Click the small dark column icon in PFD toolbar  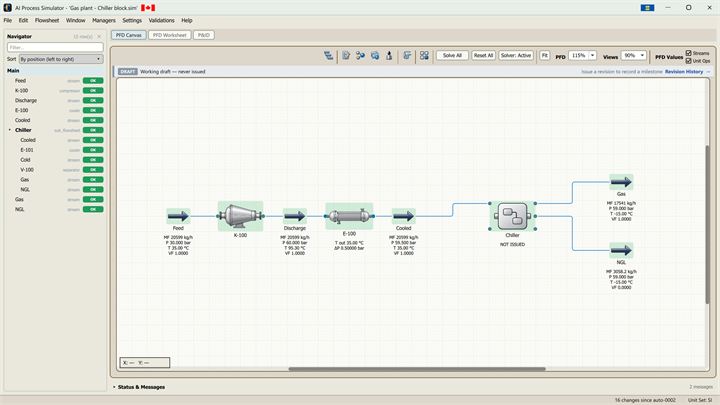[x=389, y=56]
